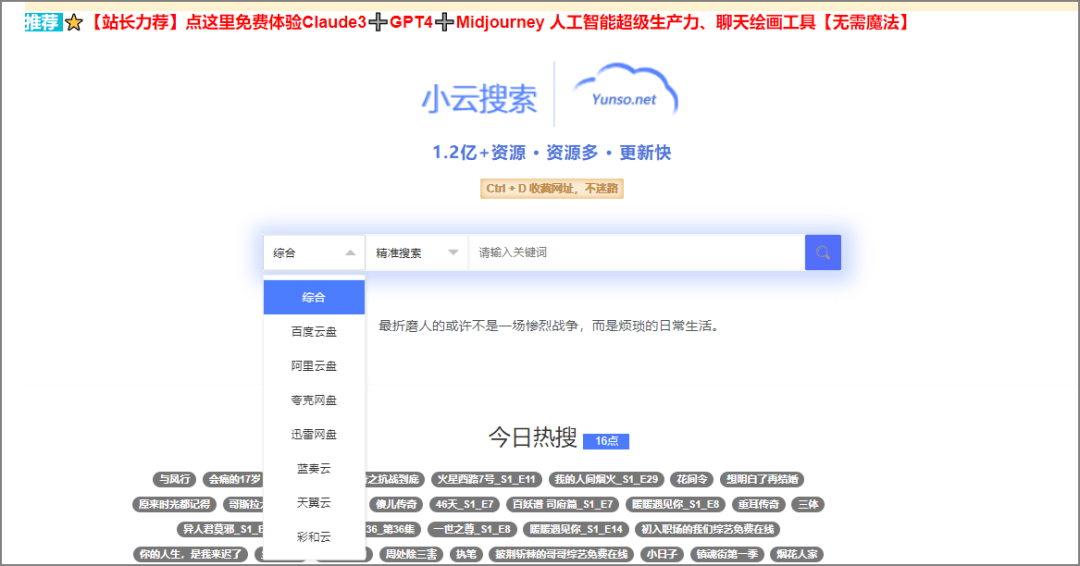This screenshot has width=1080, height=566.
Task: Open hot search tag 一世之尊_S1_E8
Action: [472, 529]
